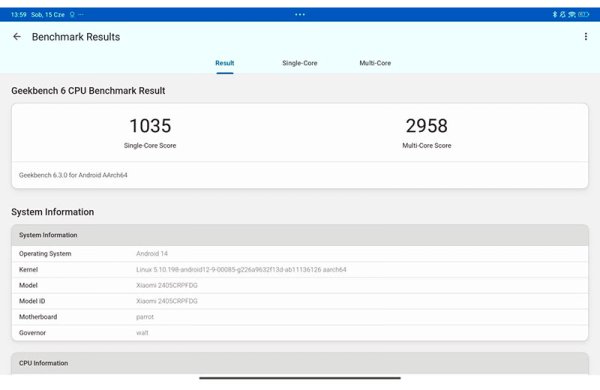Open the three-dot overflow menu
The image size is (600, 390).
click(585, 37)
